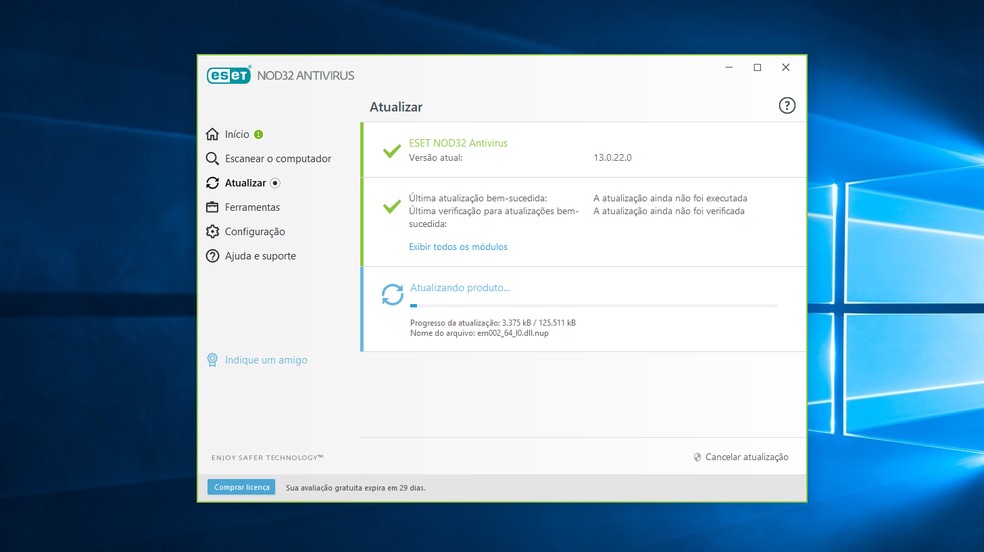Click Indique um amigo link
The width and height of the screenshot is (984, 552).
click(266, 360)
